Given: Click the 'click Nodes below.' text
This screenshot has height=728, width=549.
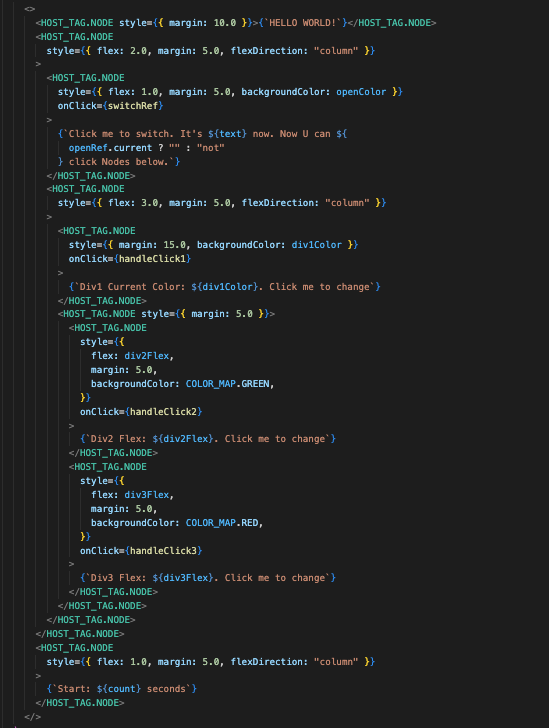Looking at the screenshot, I should [121, 162].
